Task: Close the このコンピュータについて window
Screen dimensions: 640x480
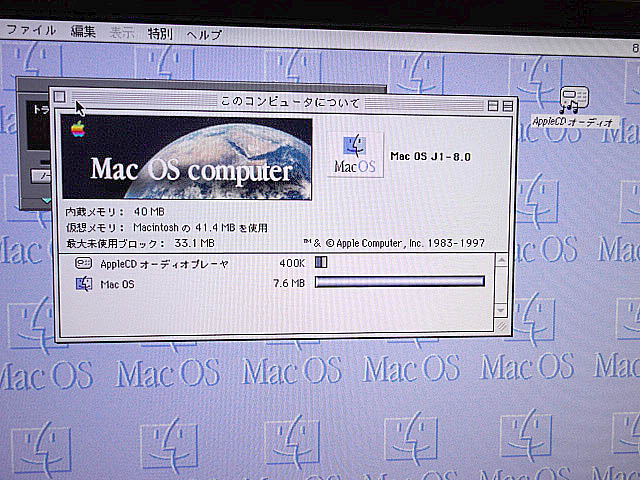Action: 60,97
